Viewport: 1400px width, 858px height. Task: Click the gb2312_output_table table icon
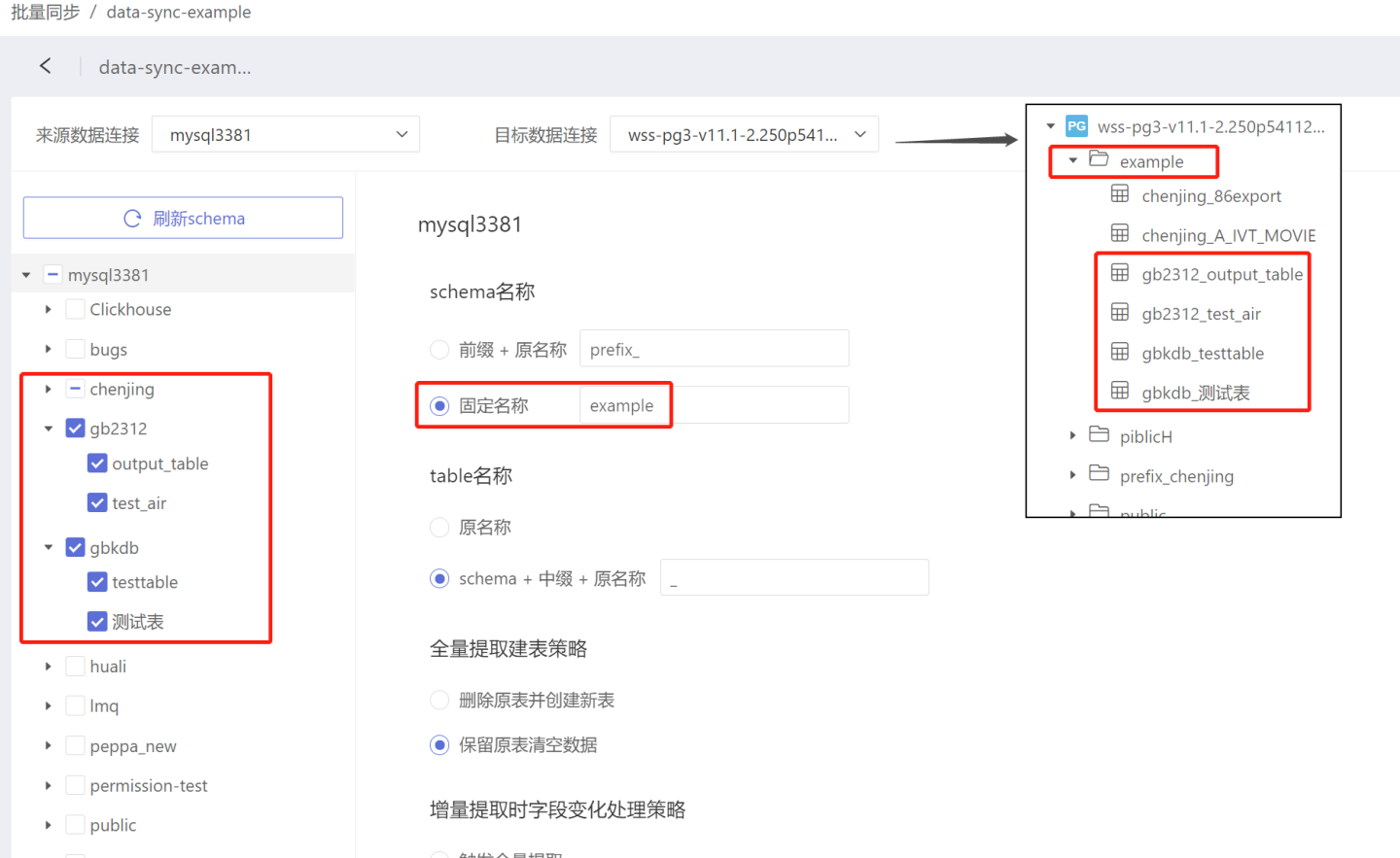point(1120,273)
